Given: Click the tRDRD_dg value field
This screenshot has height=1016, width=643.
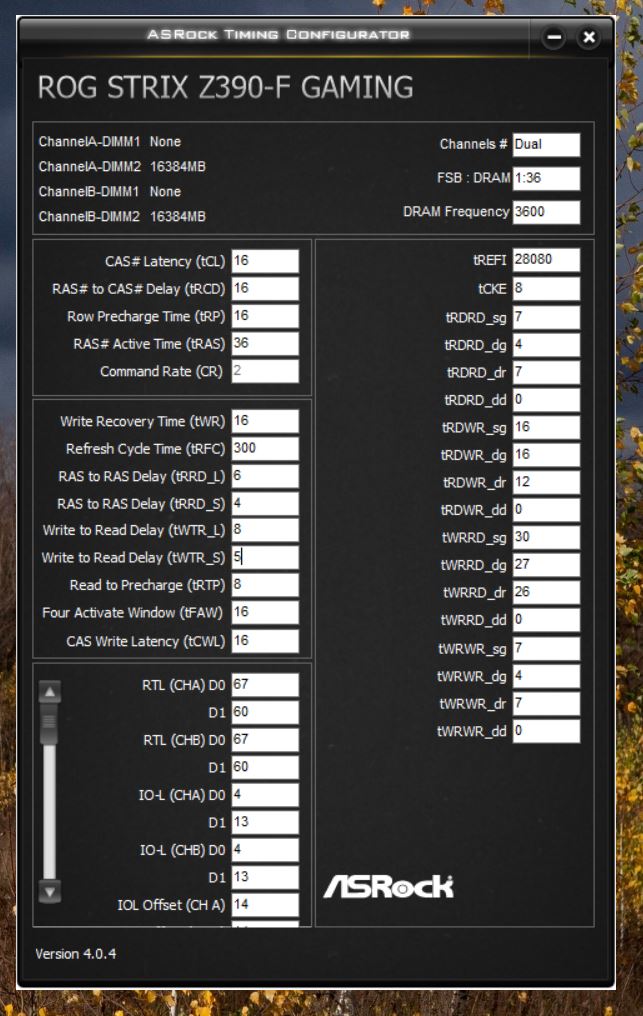Looking at the screenshot, I should coord(546,345).
